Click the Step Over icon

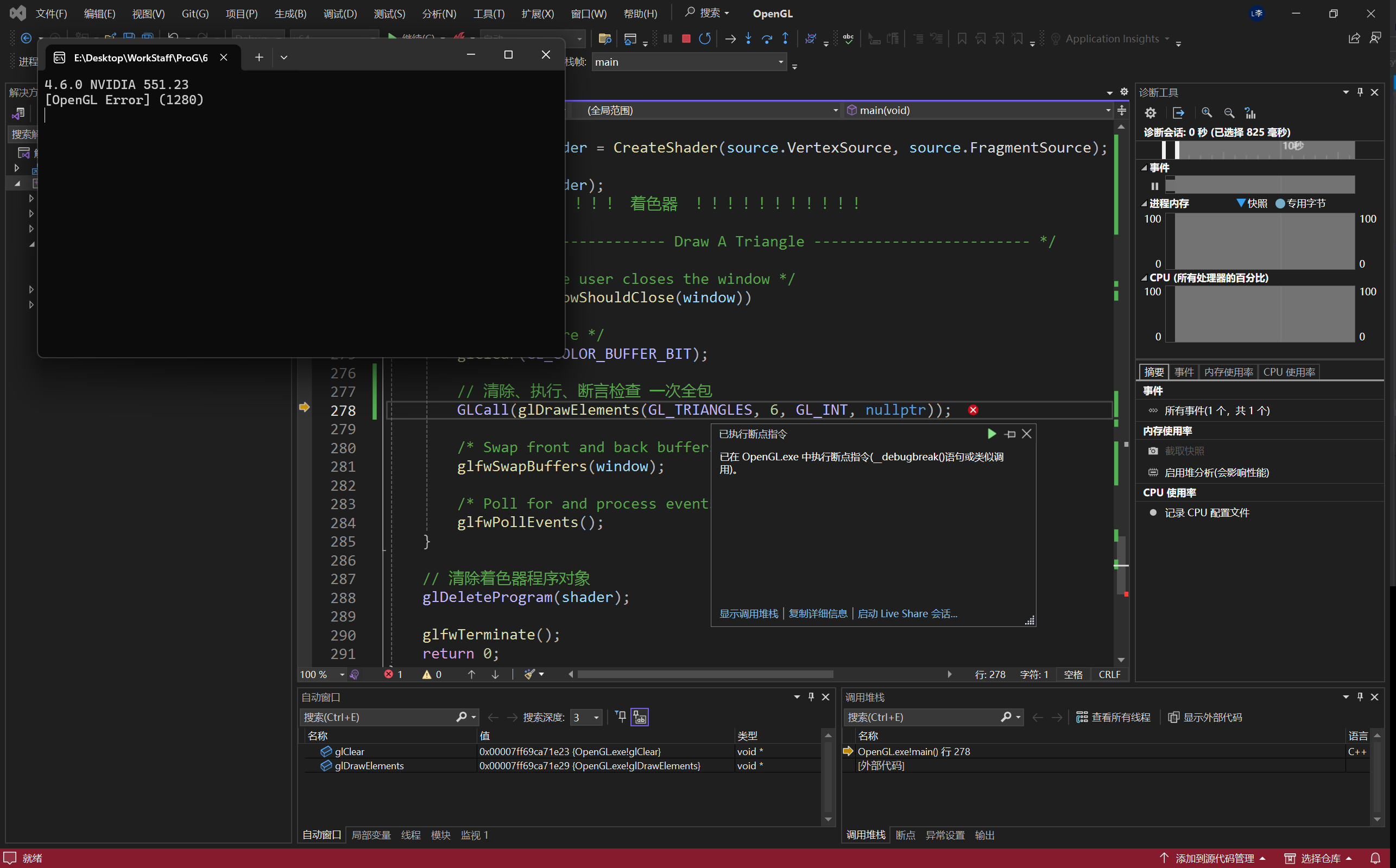click(767, 39)
